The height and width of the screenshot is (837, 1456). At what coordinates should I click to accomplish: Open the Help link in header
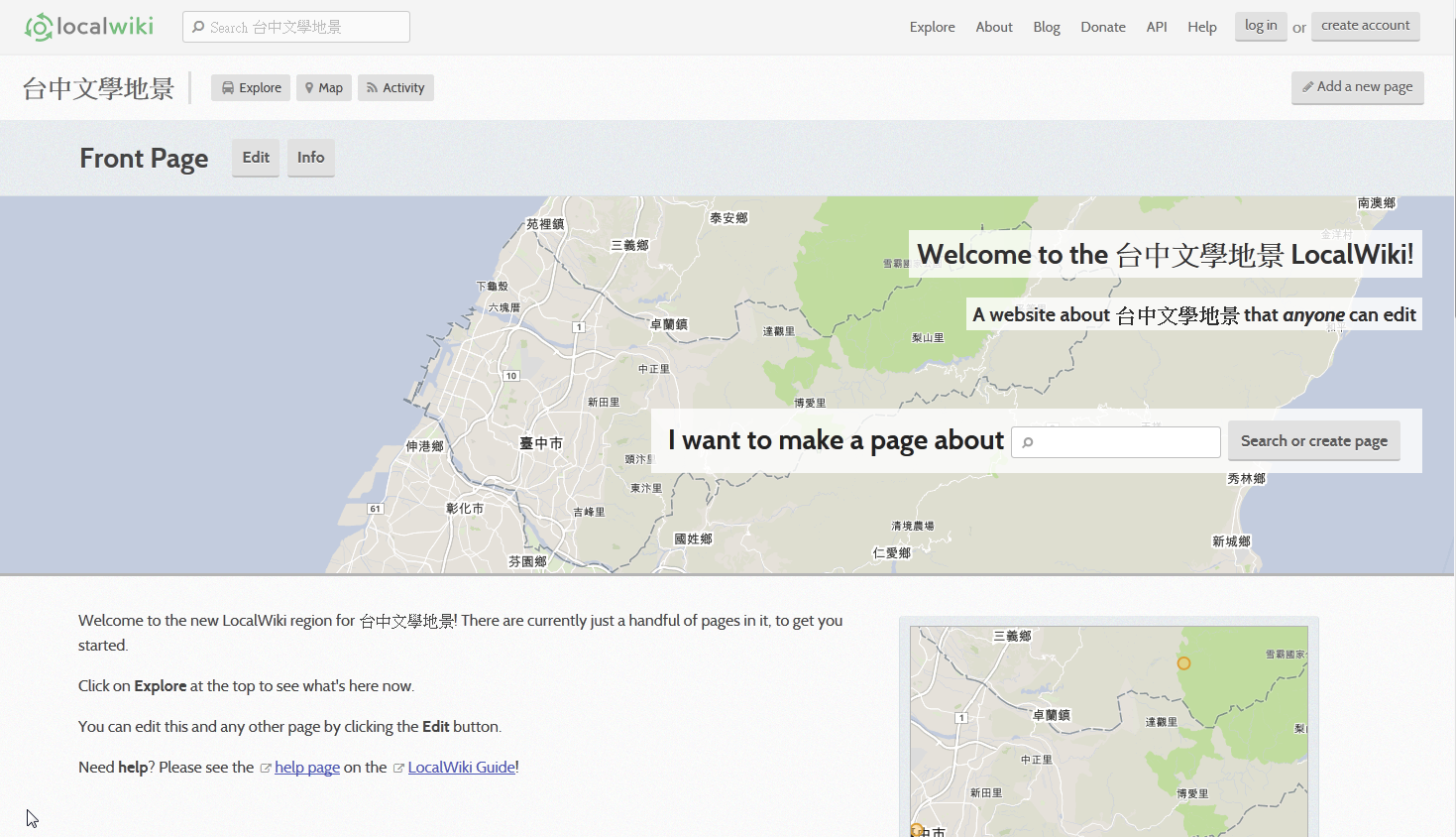click(x=1202, y=27)
